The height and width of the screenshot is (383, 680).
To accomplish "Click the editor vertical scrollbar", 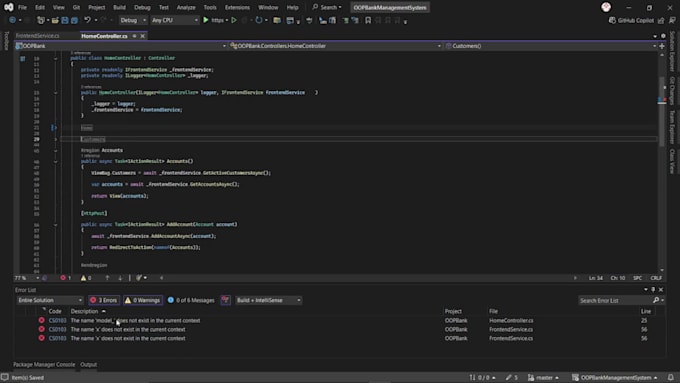I will click(662, 162).
